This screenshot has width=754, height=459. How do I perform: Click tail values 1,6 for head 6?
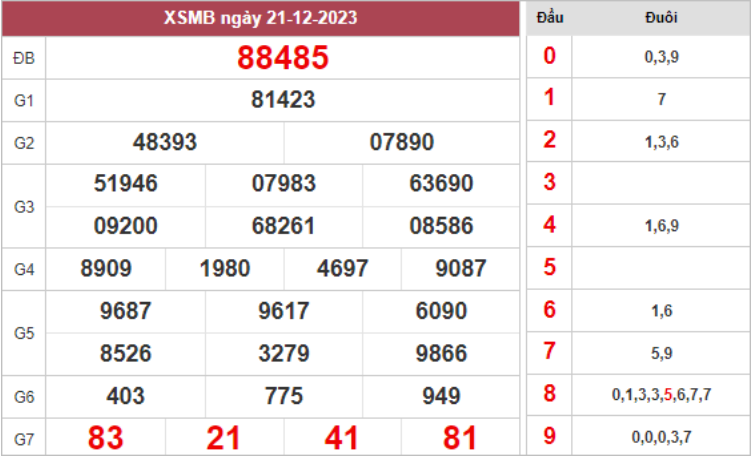coord(662,311)
